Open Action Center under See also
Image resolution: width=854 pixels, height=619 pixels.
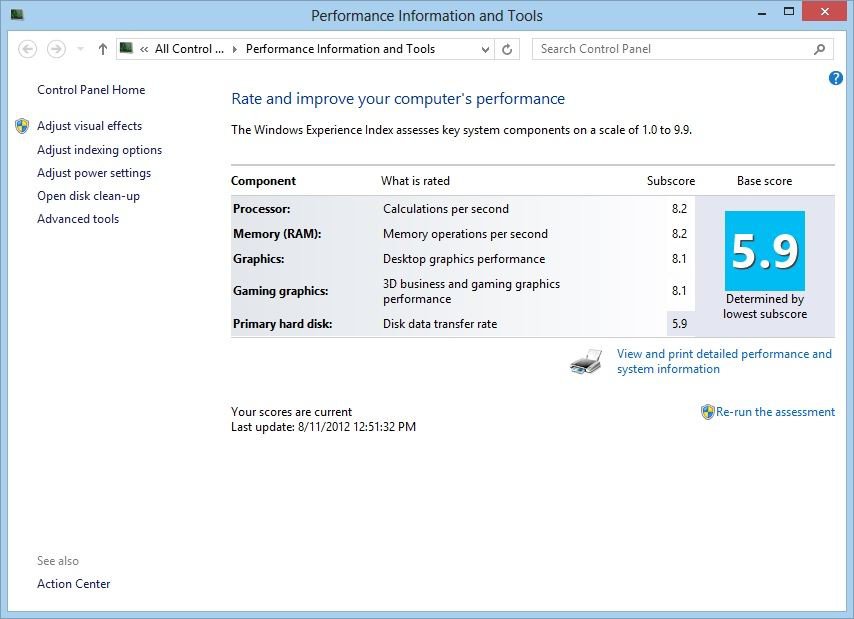click(x=74, y=584)
